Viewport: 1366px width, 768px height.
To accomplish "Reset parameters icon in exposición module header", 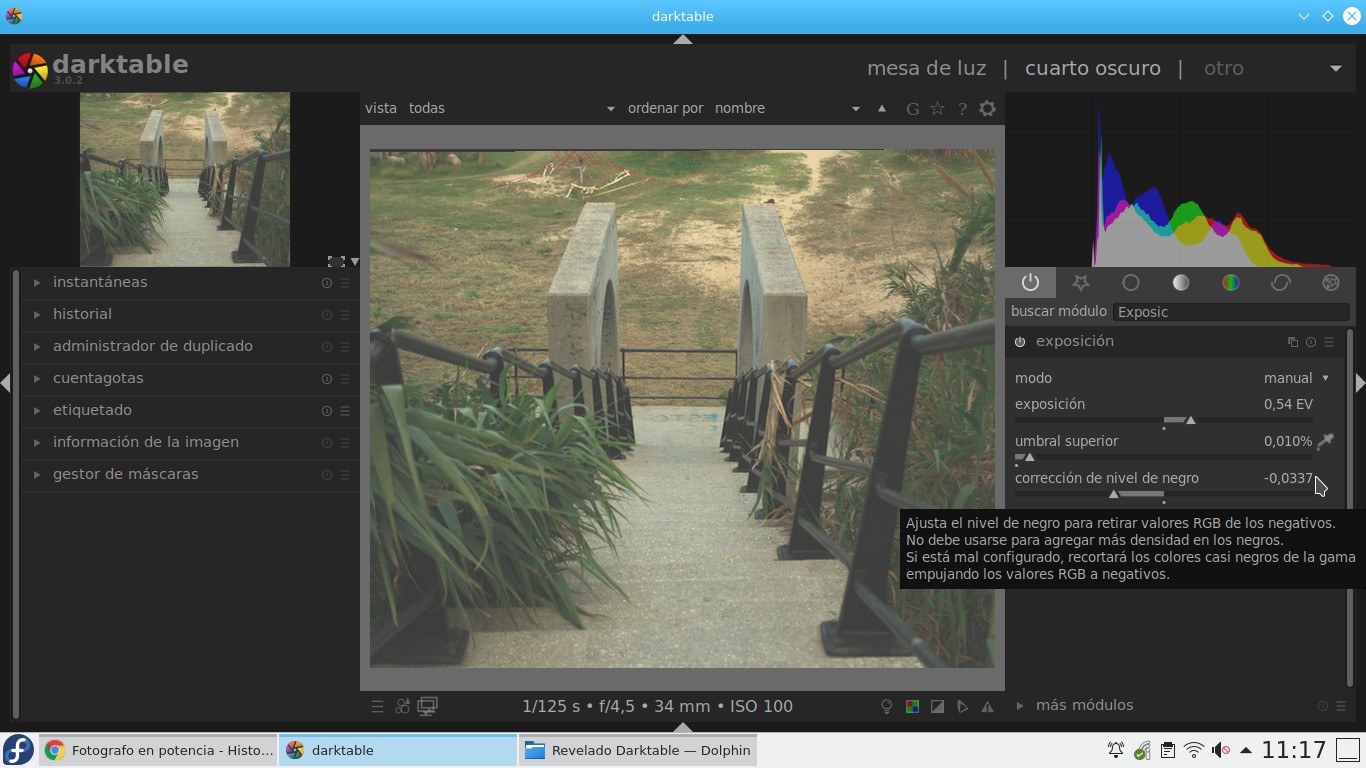I will [x=1311, y=342].
